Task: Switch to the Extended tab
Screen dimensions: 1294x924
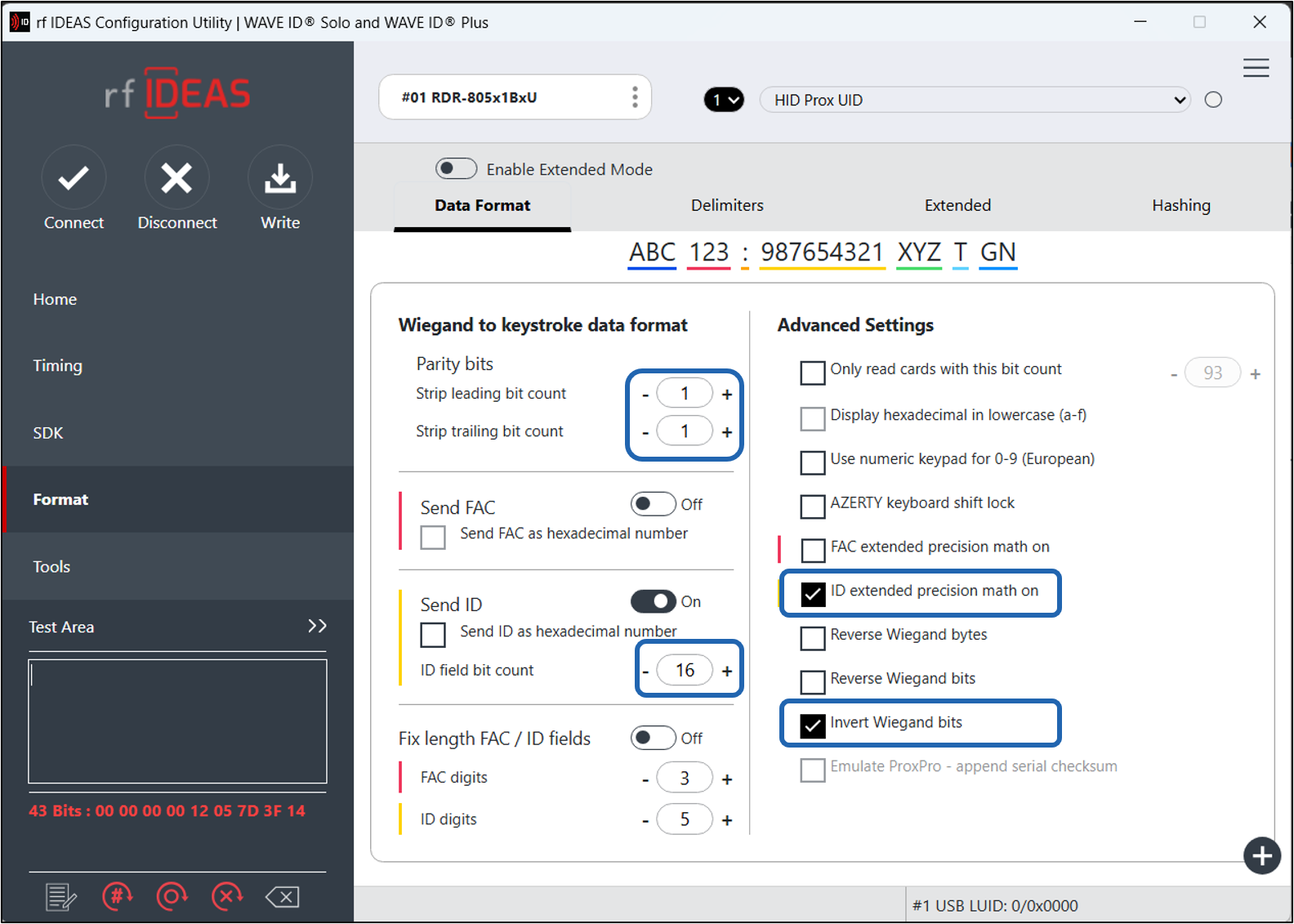Action: point(957,205)
